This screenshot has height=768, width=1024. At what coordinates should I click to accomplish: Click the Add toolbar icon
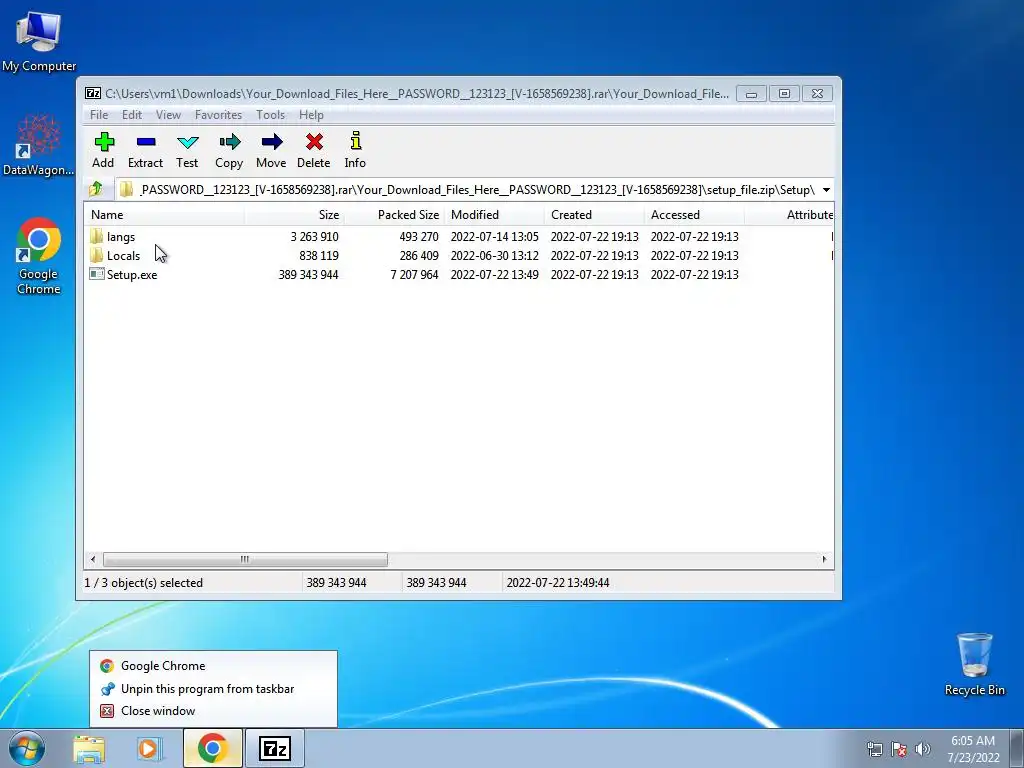click(103, 151)
